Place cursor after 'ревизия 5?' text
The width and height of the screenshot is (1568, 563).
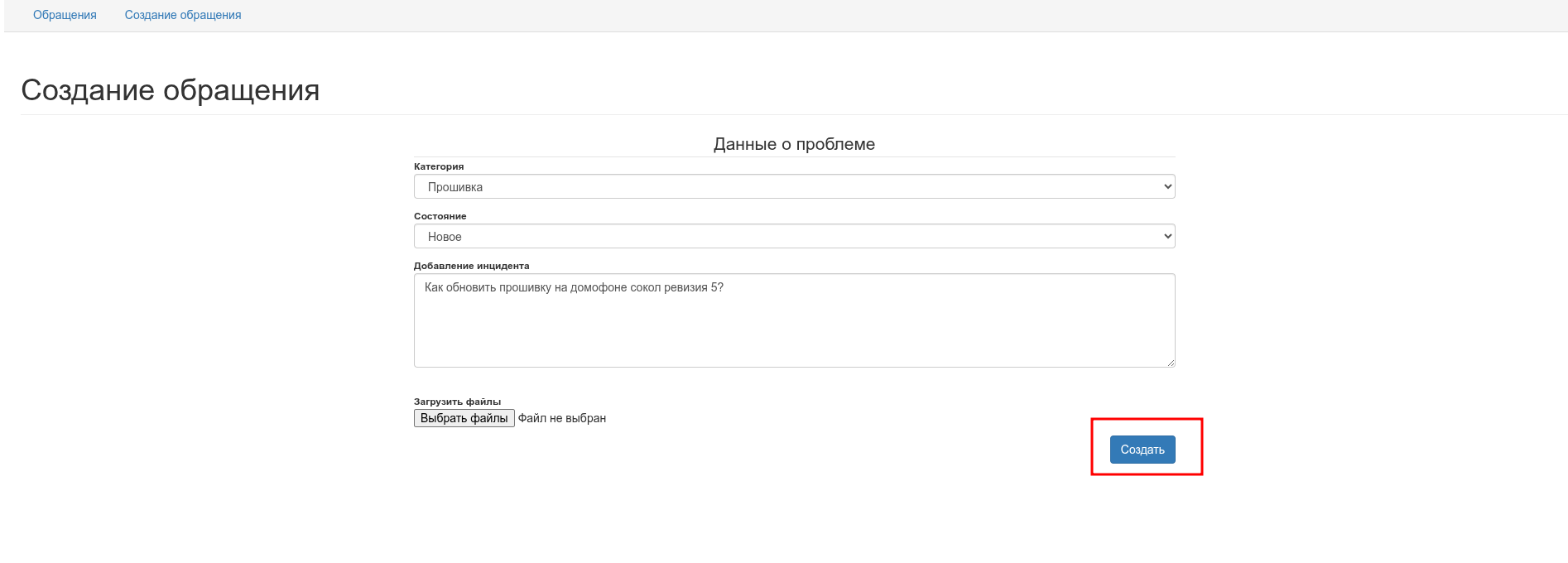tap(724, 287)
